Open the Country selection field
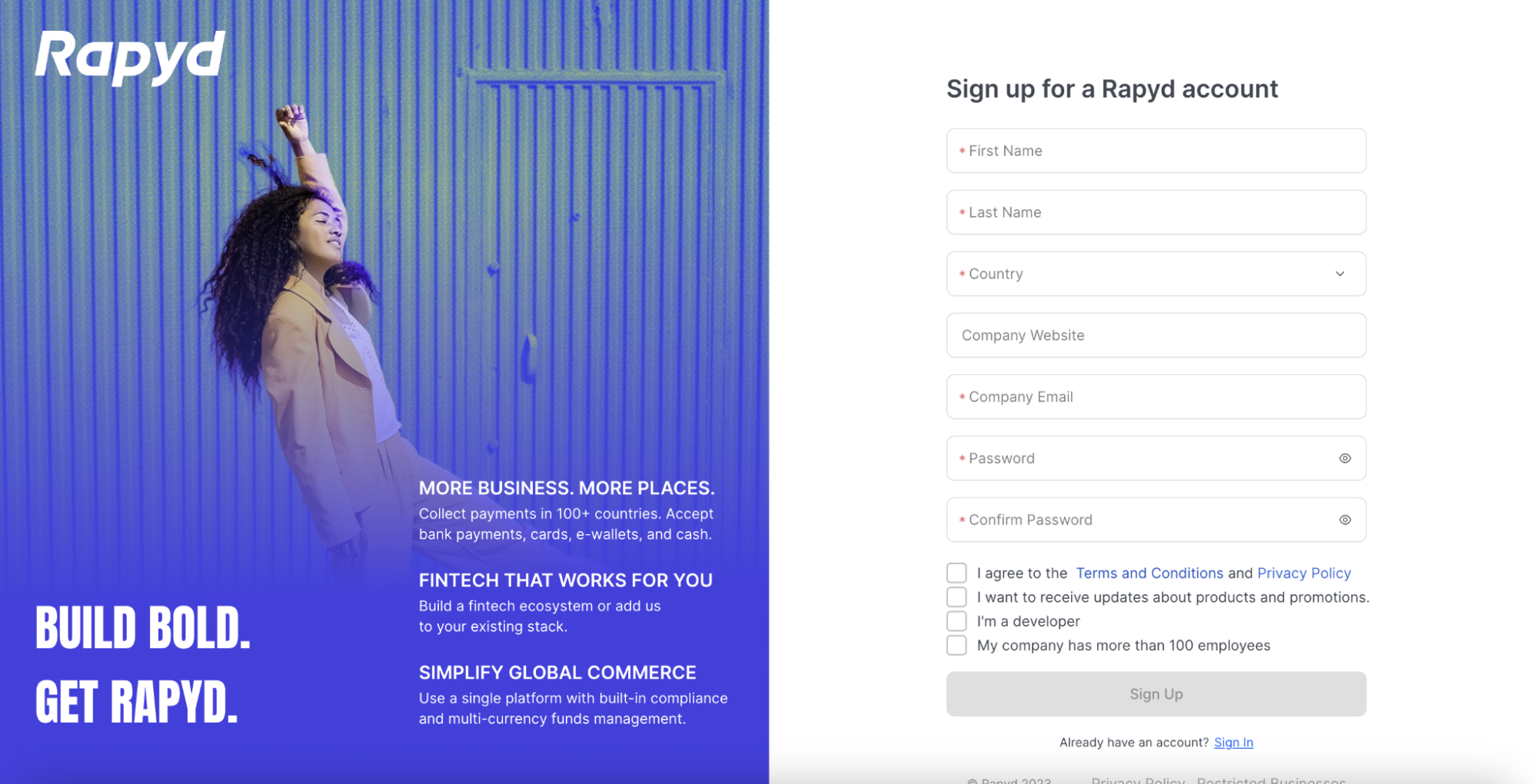The image size is (1537, 784). (1138, 274)
